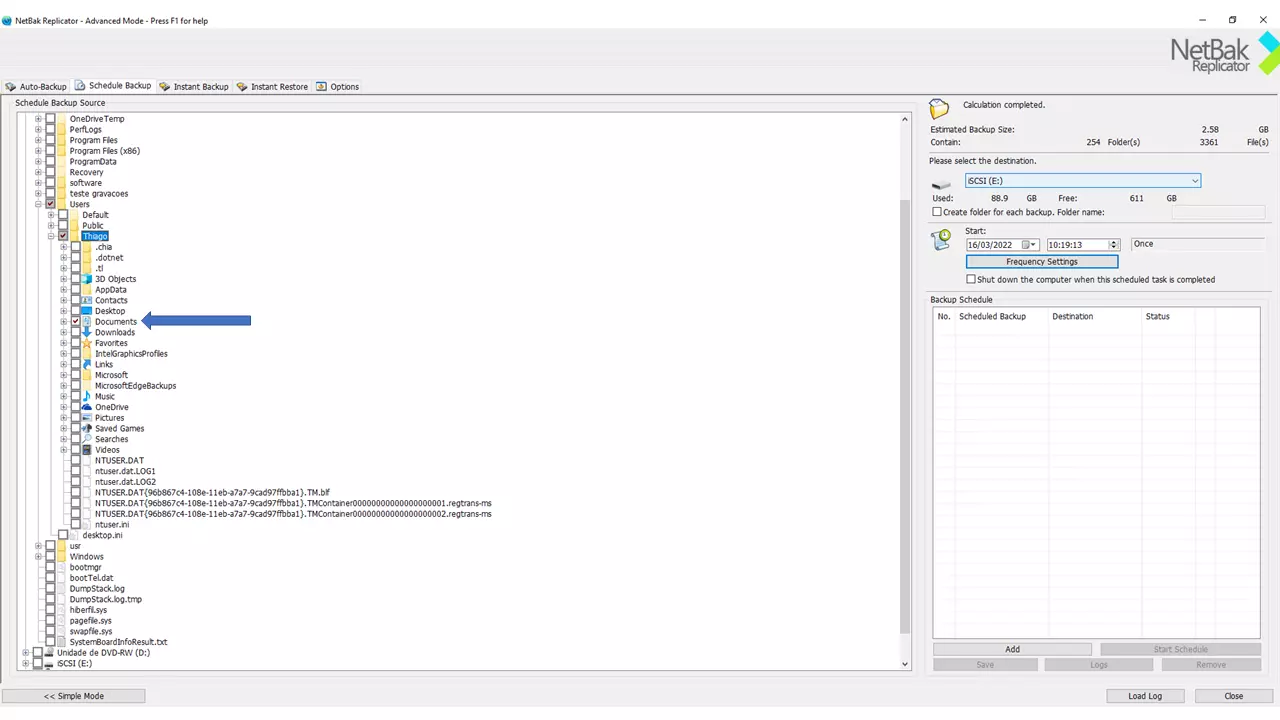The height and width of the screenshot is (720, 1280).
Task: Toggle the Thiago folder checkbox
Action: point(63,236)
